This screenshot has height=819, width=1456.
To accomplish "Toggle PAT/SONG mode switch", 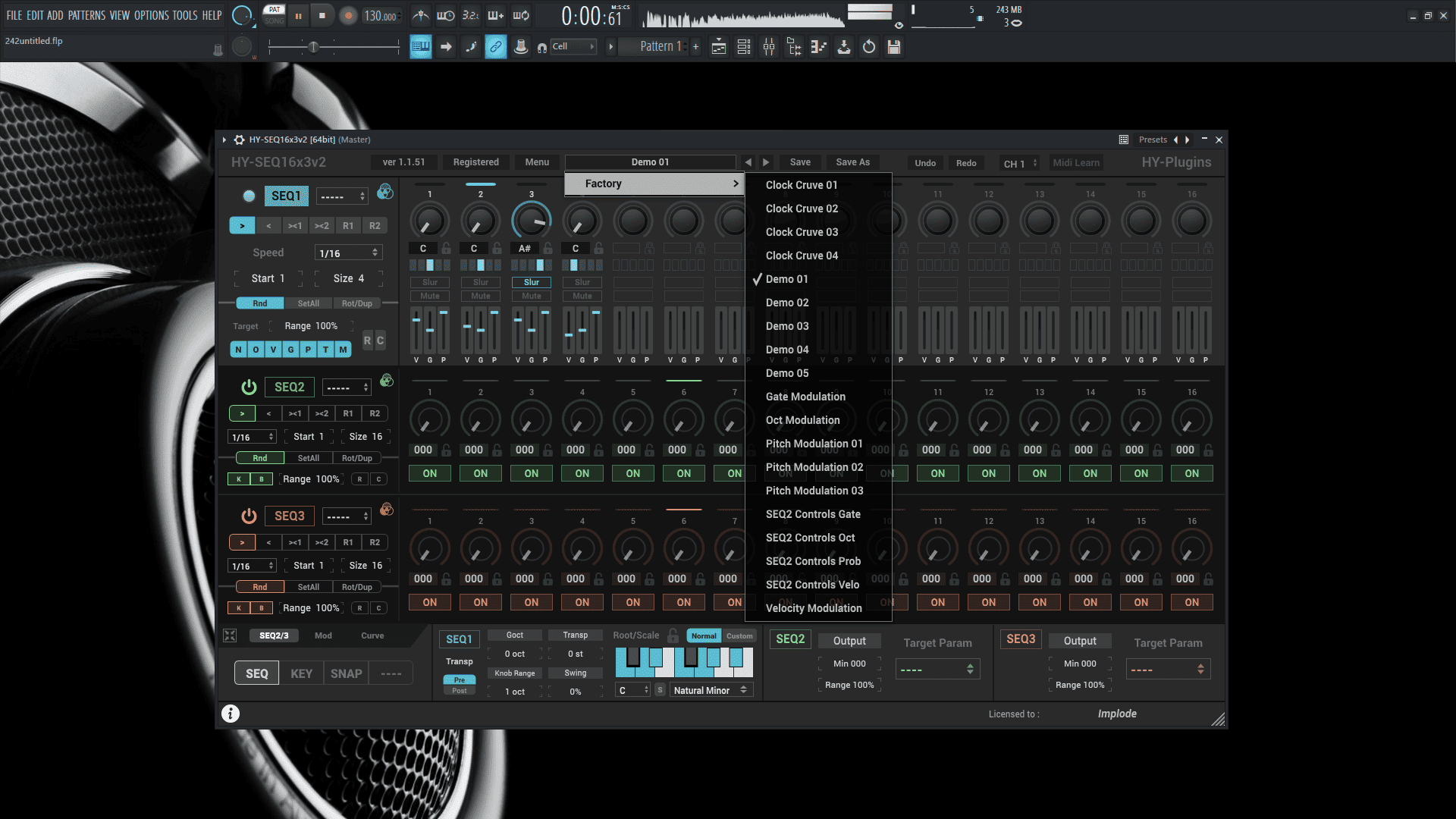I will tap(275, 15).
